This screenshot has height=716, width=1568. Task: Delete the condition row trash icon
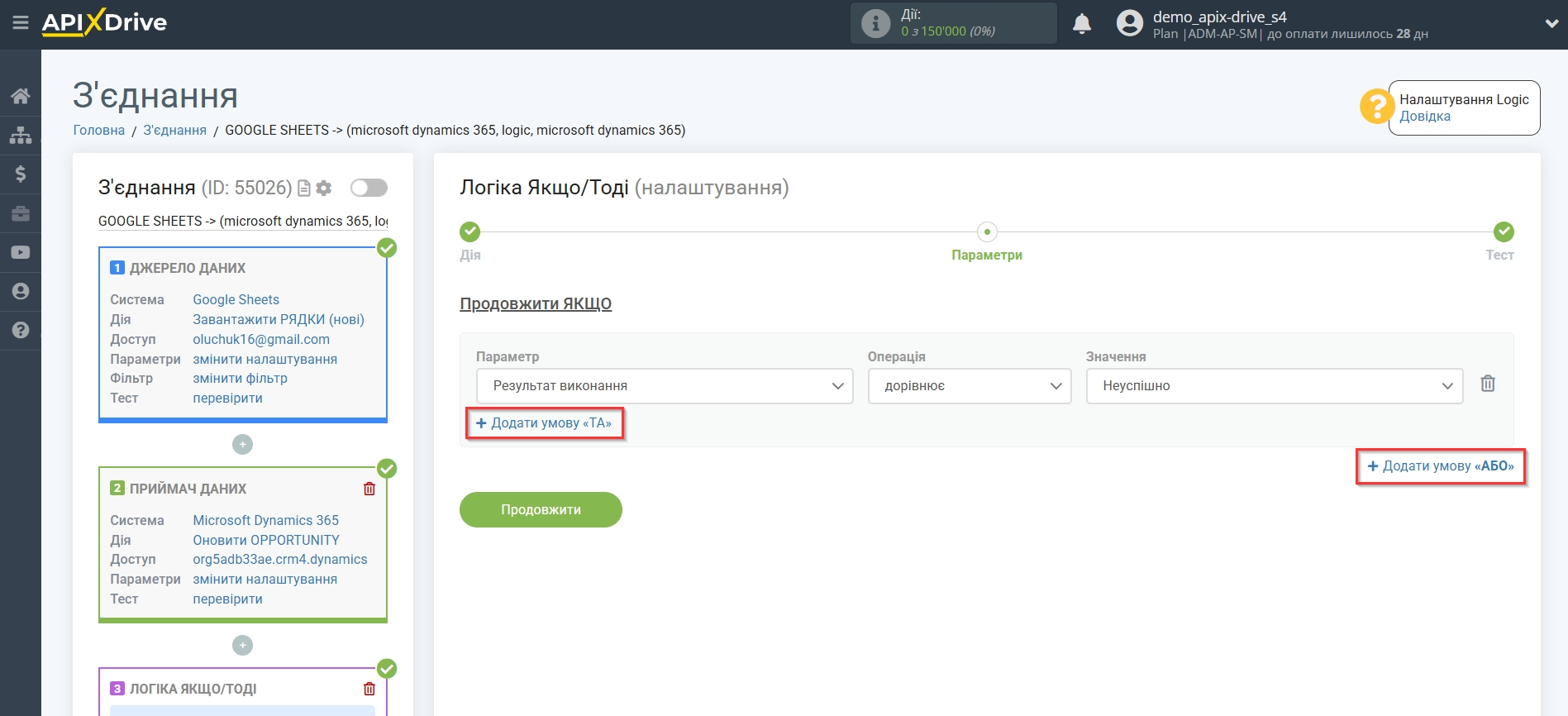(1488, 384)
